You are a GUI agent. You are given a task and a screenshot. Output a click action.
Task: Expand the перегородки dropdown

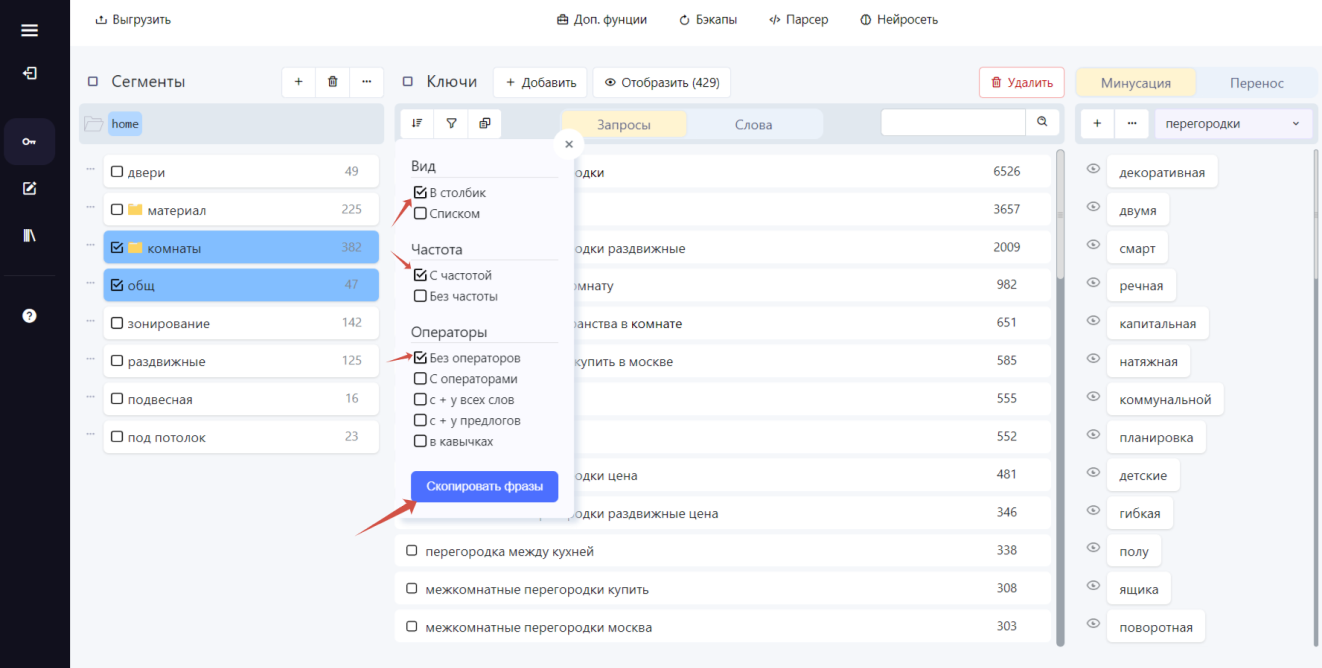click(x=1234, y=124)
